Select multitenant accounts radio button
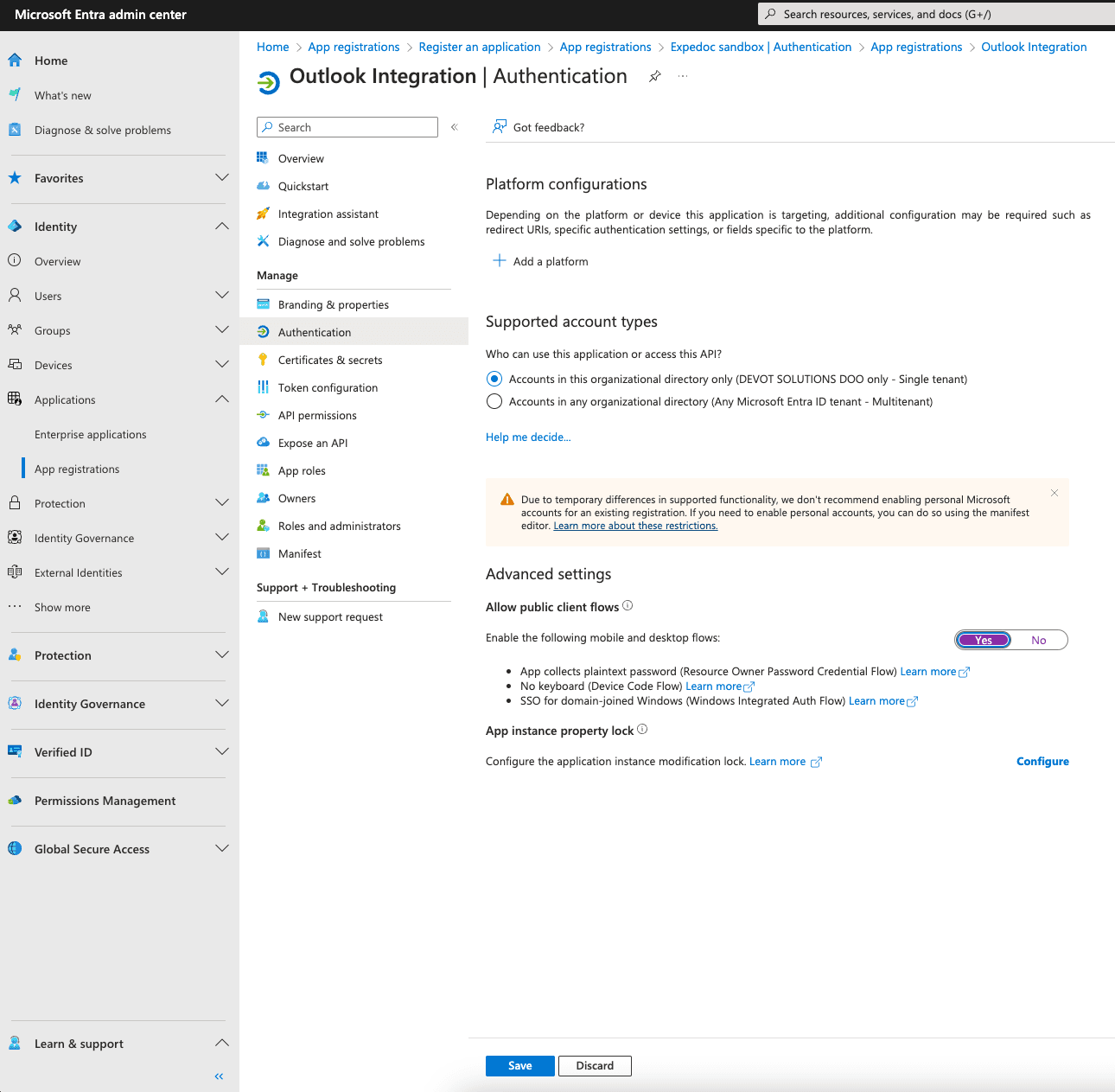 (x=494, y=401)
